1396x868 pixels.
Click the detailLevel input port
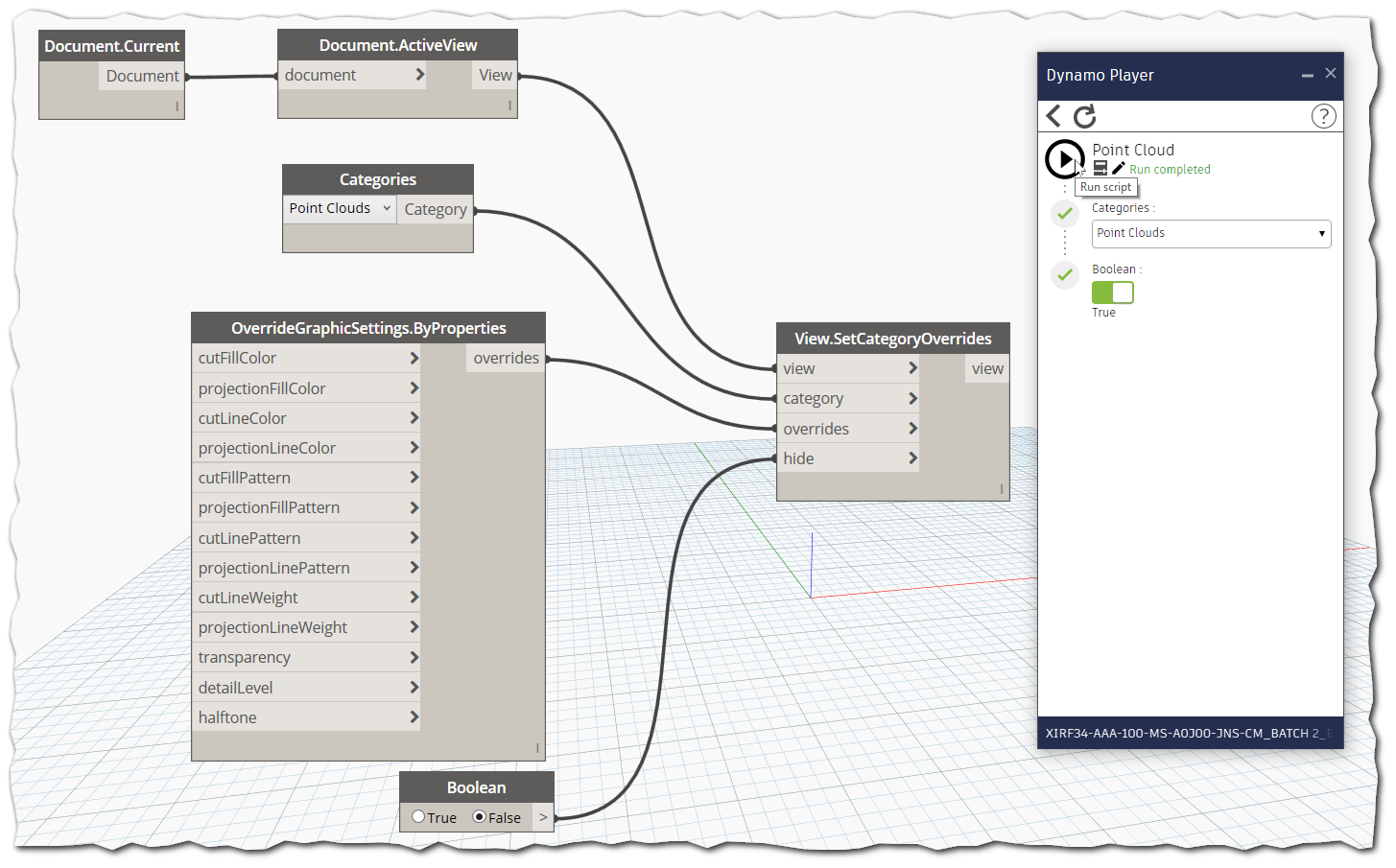click(x=307, y=688)
